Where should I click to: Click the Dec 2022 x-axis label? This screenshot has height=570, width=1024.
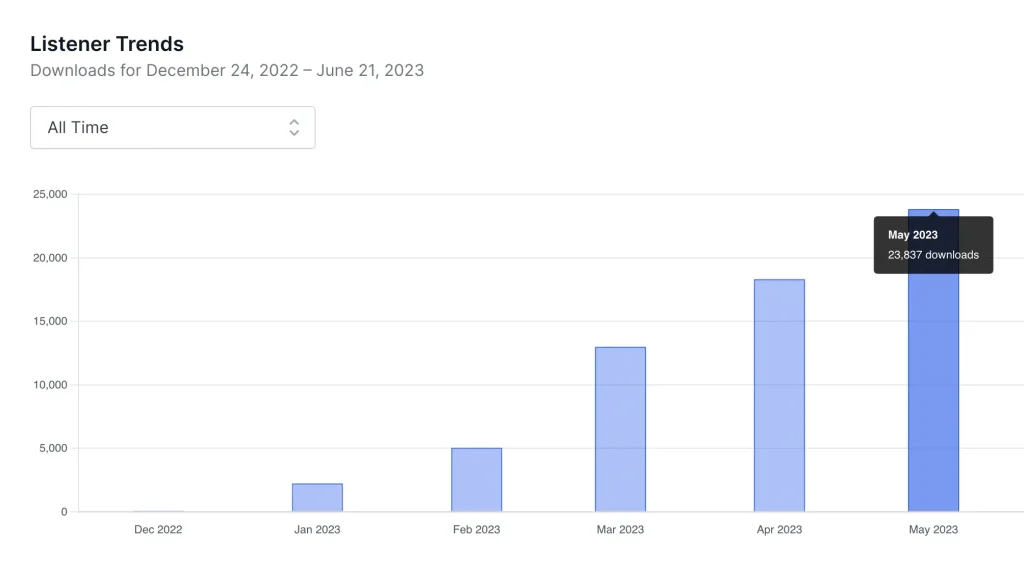point(158,530)
